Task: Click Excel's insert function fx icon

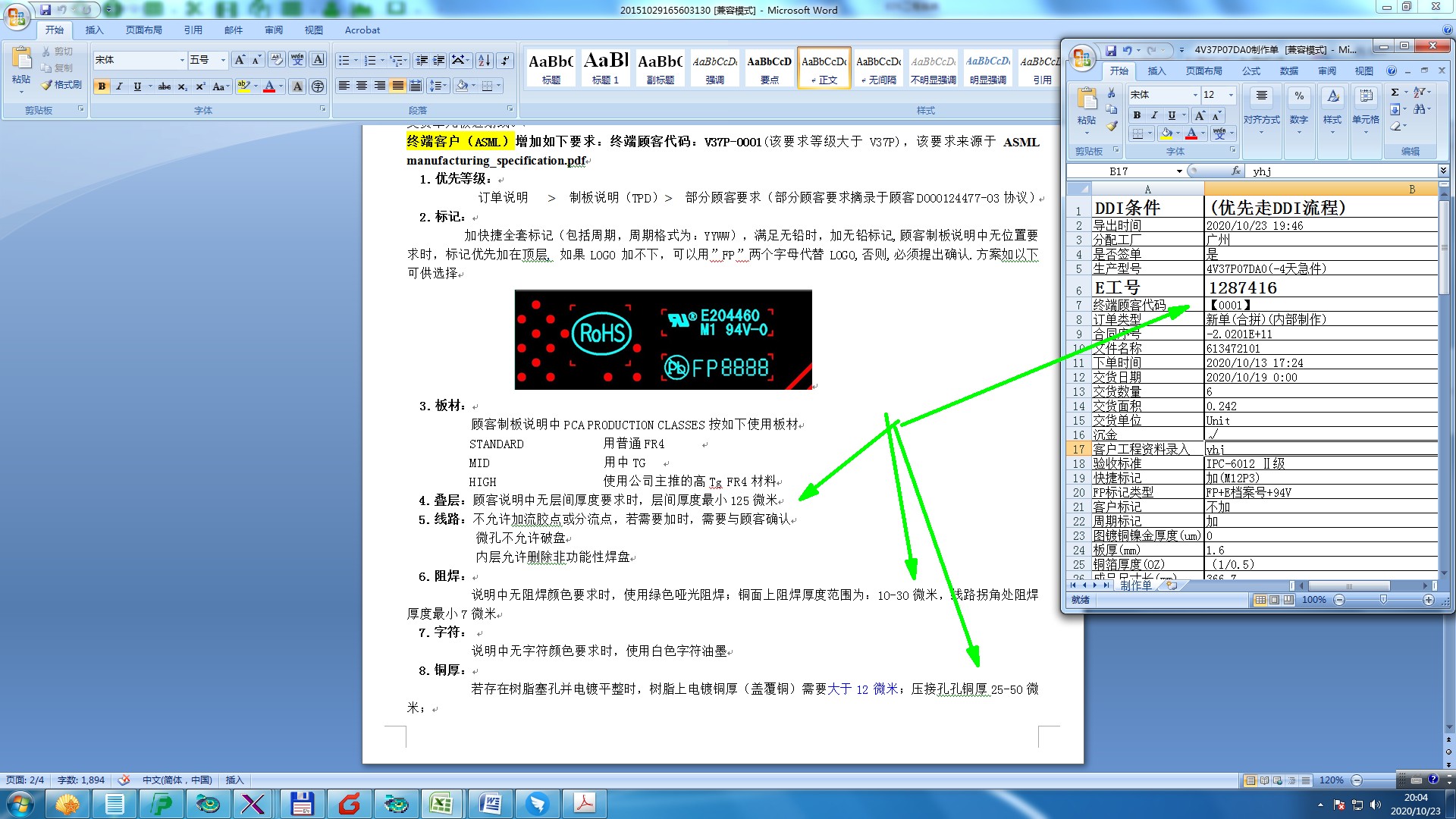Action: pos(1236,171)
